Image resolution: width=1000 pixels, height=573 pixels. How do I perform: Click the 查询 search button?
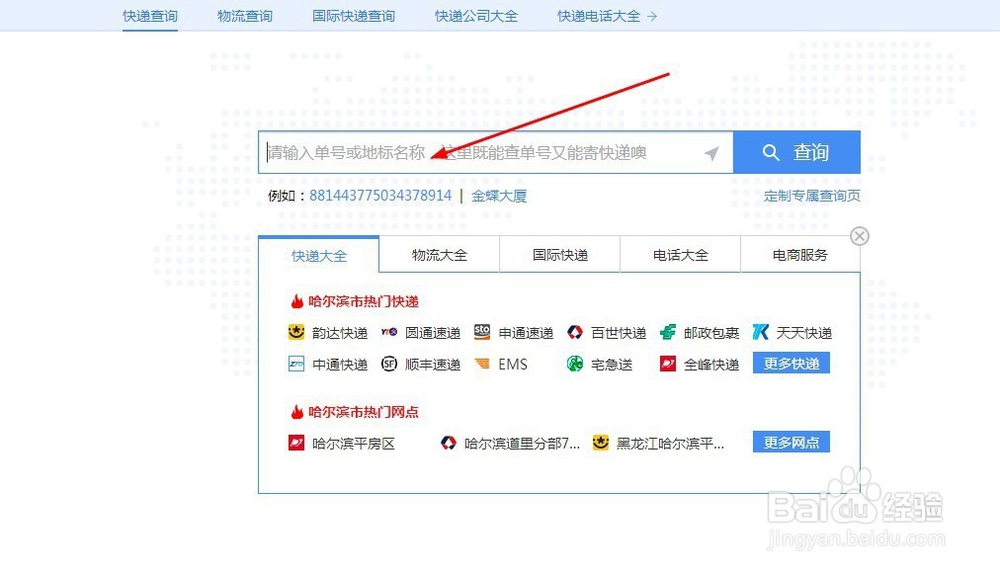coord(797,152)
